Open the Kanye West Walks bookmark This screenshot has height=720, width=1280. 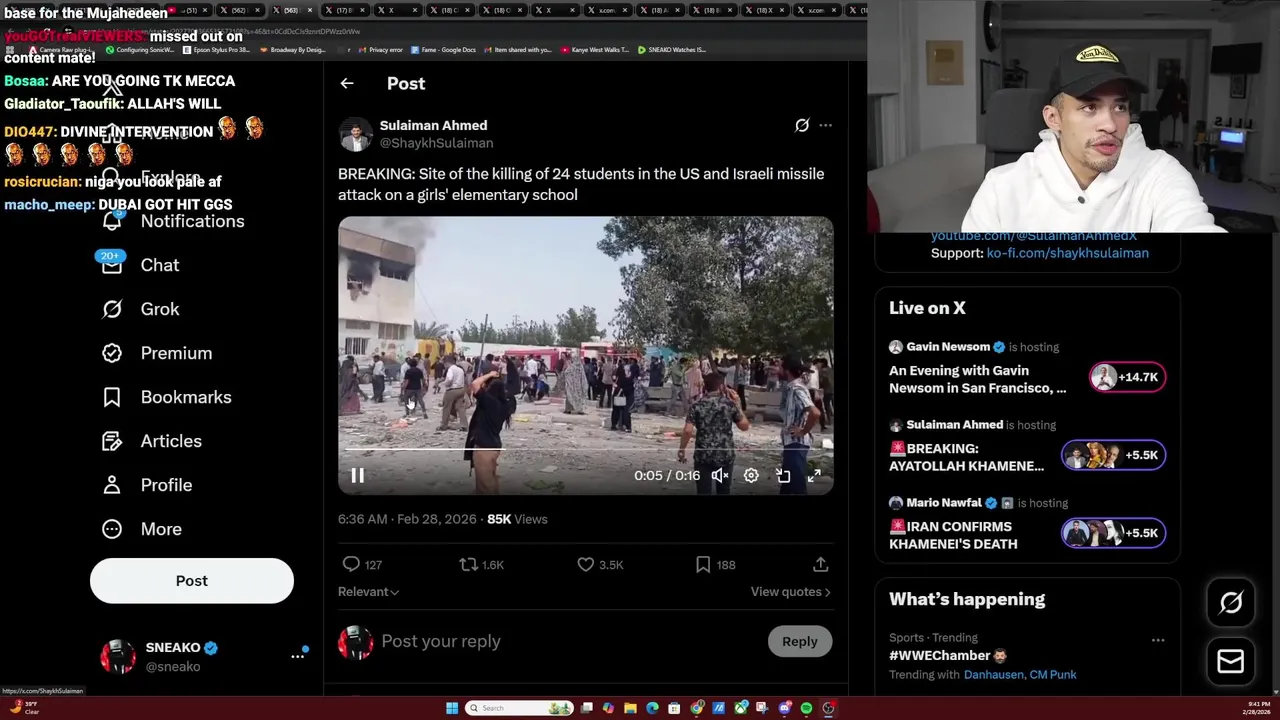[x=595, y=49]
